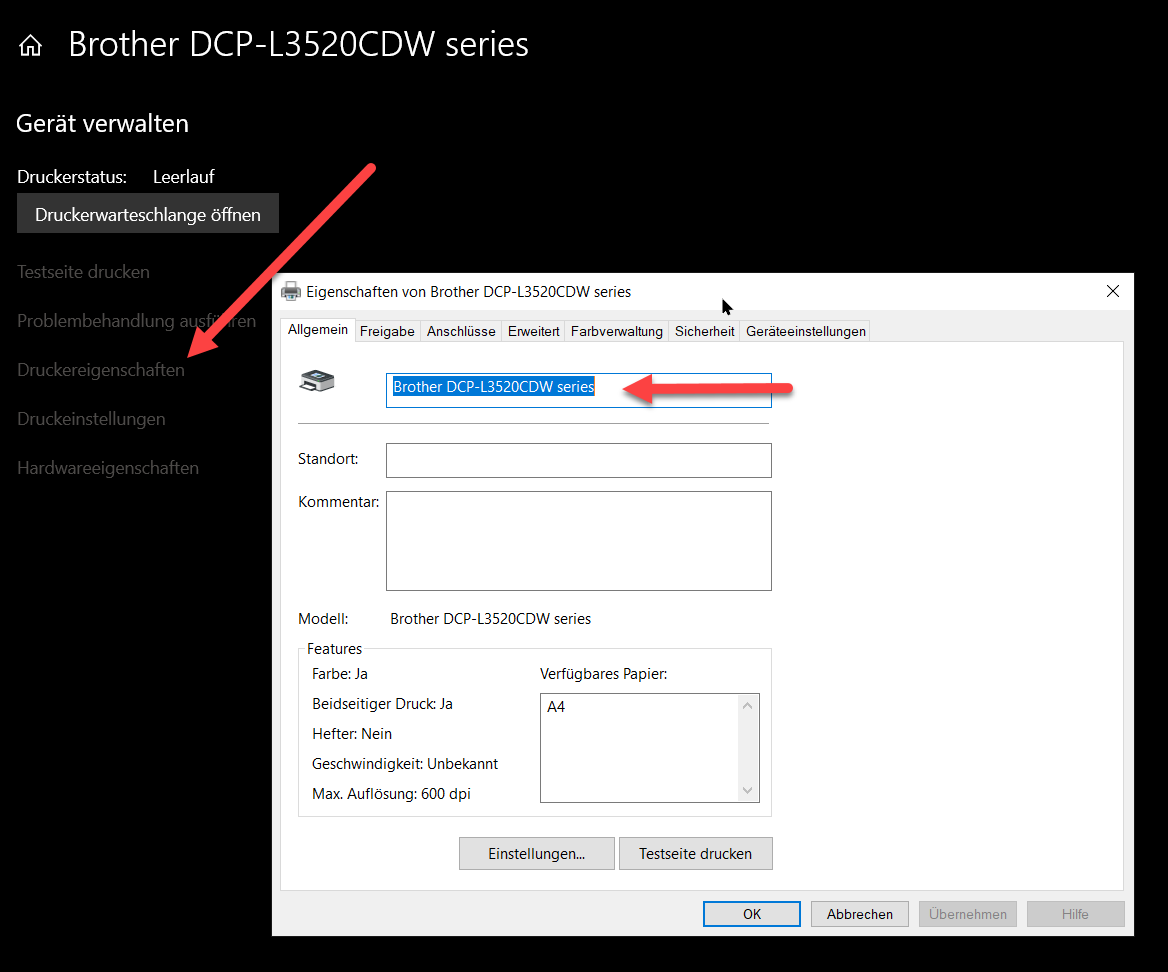Click the 'Druckerstatus:' label
1168x972 pixels.
pyautogui.click(x=72, y=177)
